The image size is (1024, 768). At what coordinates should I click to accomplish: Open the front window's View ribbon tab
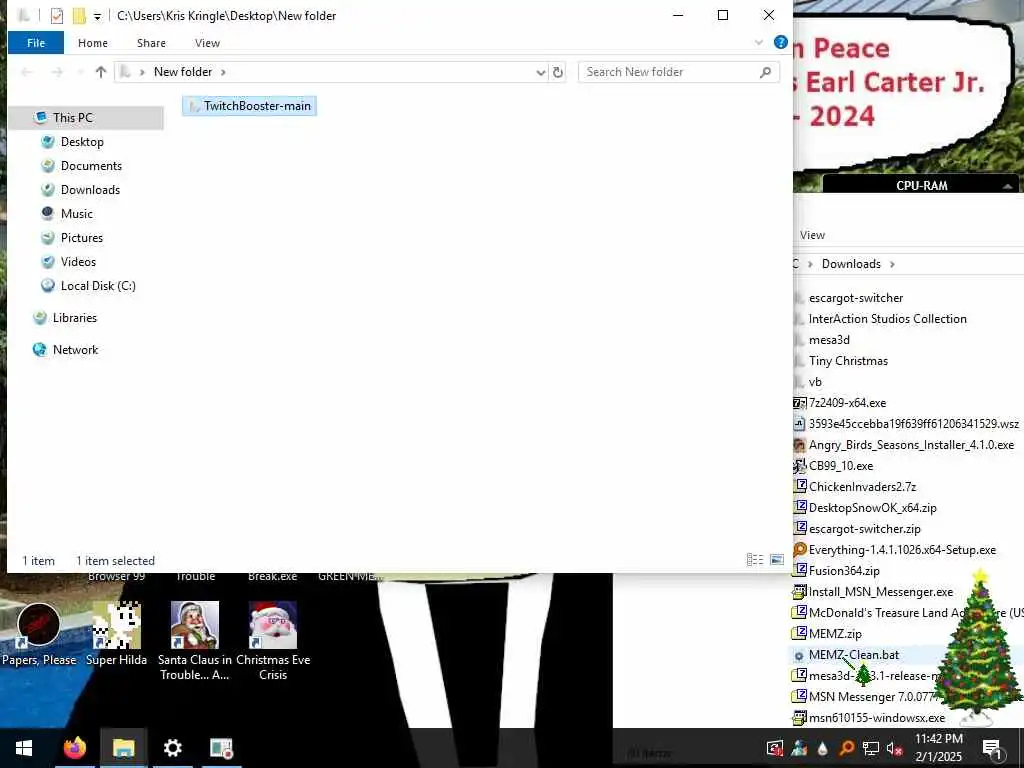tap(207, 42)
